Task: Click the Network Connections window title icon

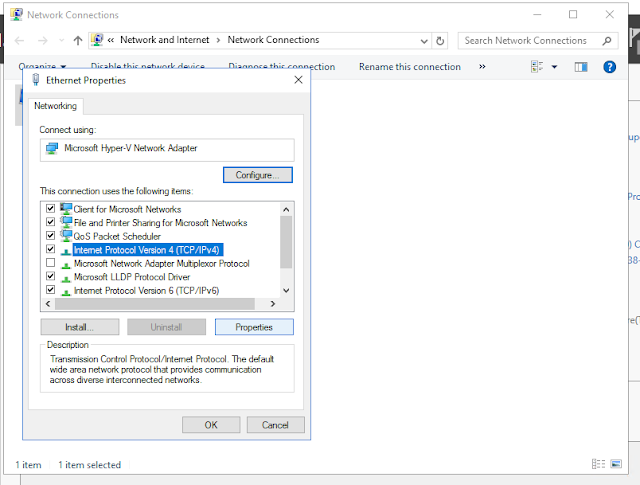Action: (x=16, y=14)
